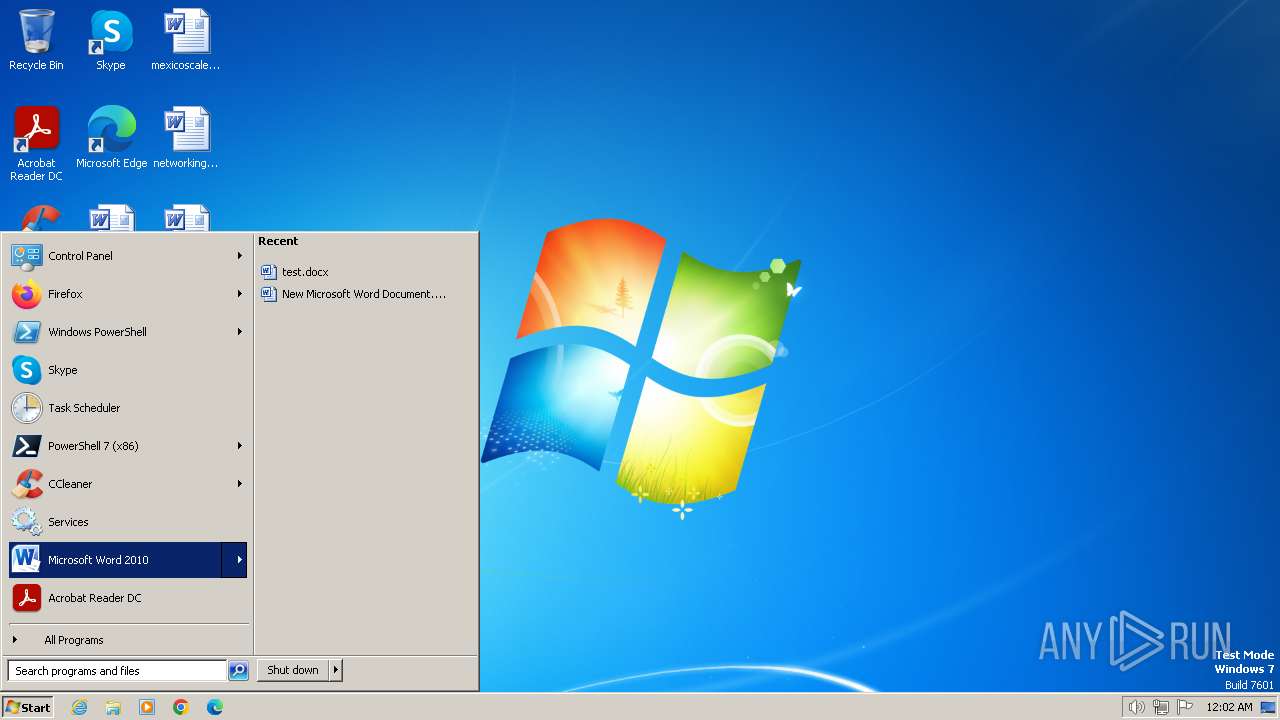Click Microsoft Word 2010 label text

pos(98,560)
